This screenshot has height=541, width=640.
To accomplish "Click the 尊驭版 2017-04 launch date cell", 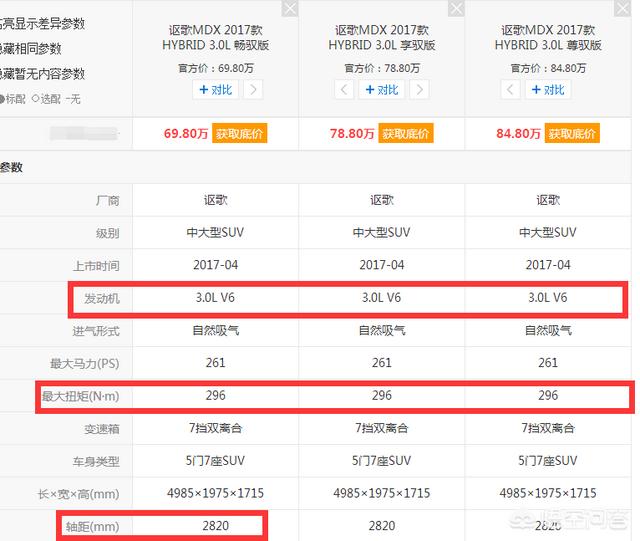I will coord(548,265).
